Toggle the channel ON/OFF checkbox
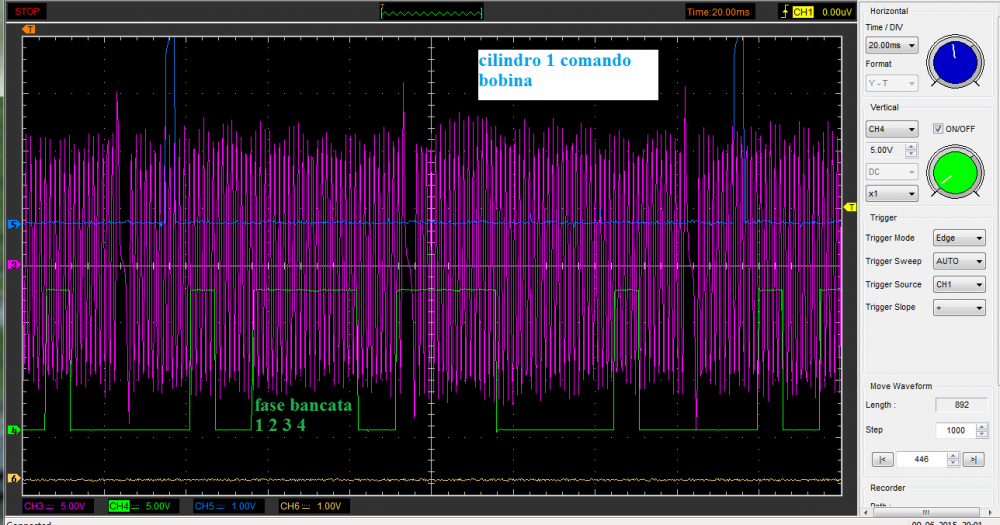The height and width of the screenshot is (525, 1000). tap(938, 129)
